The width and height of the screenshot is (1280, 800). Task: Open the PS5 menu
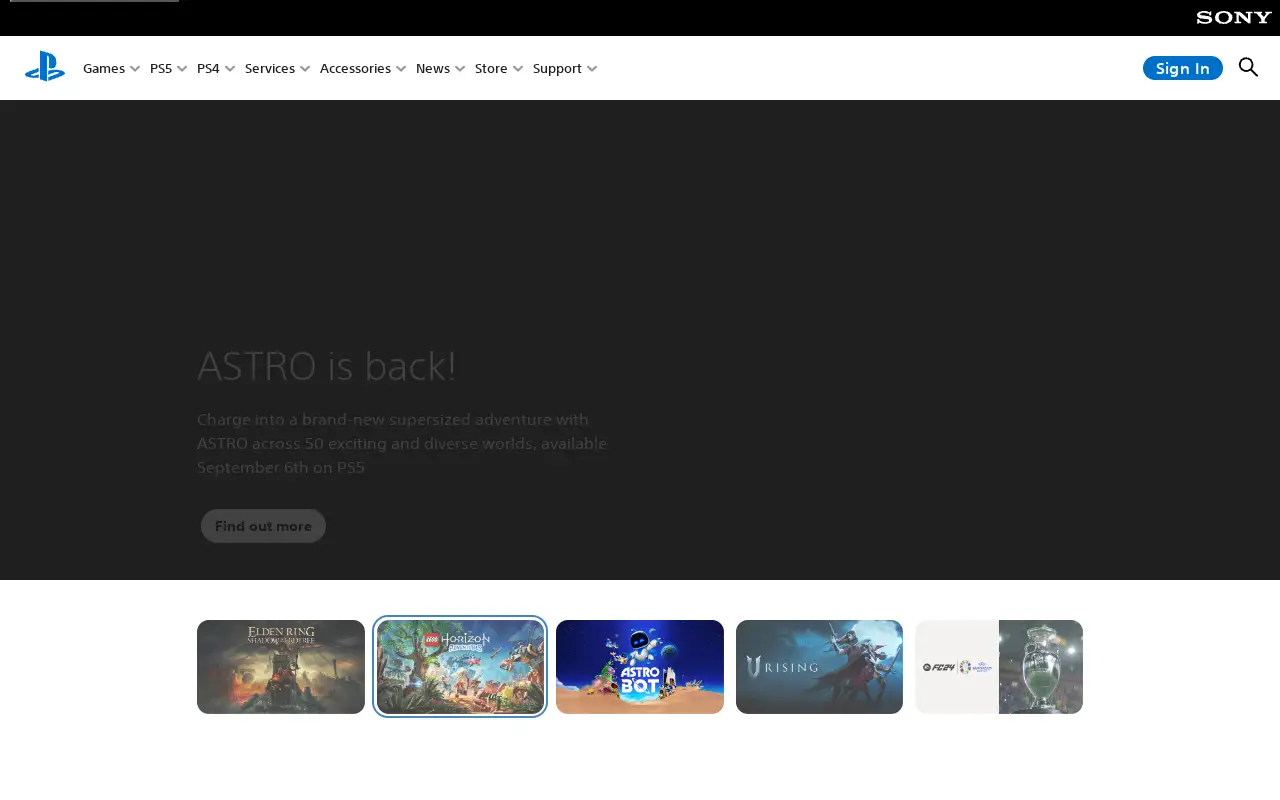[x=161, y=68]
